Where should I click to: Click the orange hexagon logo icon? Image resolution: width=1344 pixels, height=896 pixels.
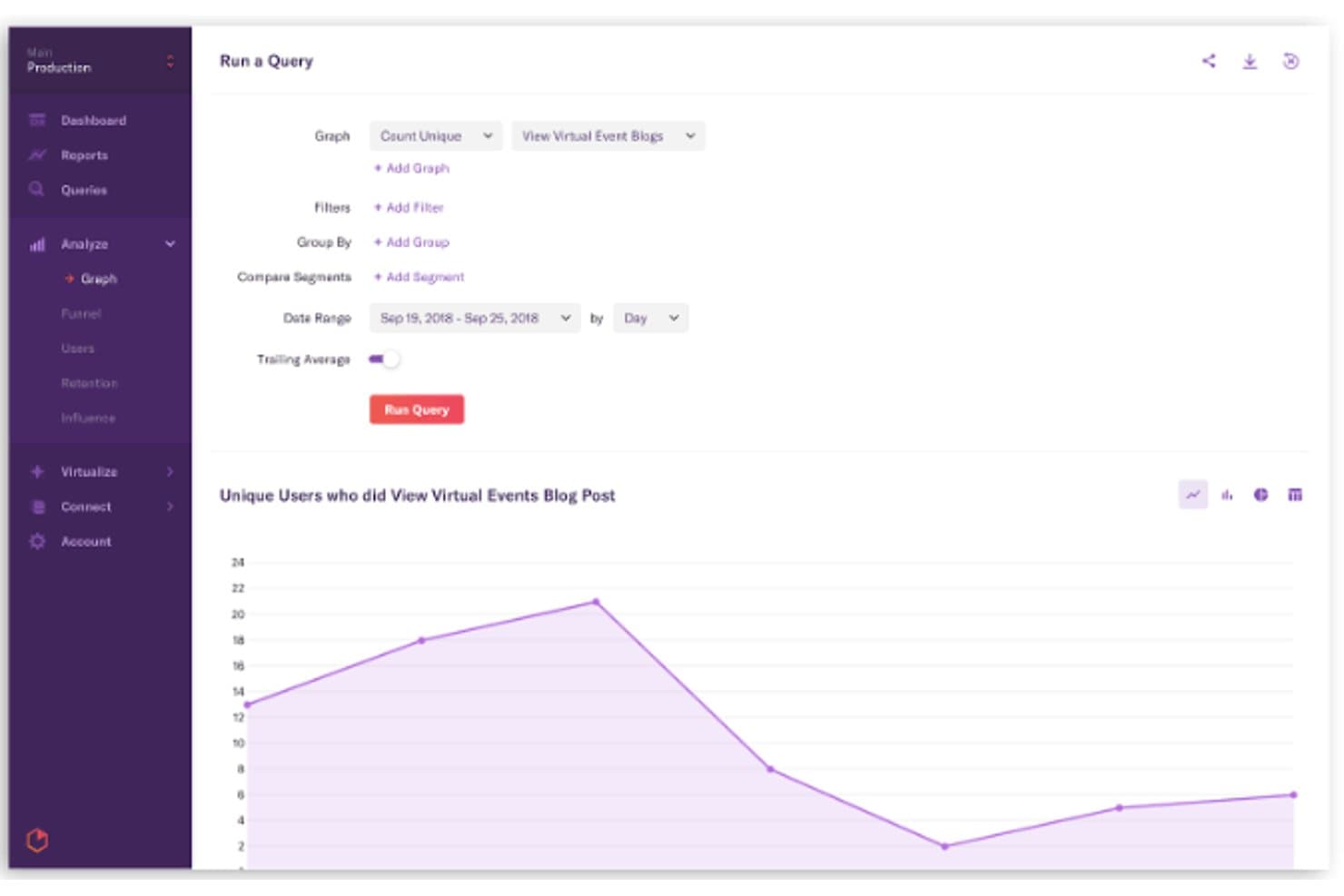coord(37,840)
